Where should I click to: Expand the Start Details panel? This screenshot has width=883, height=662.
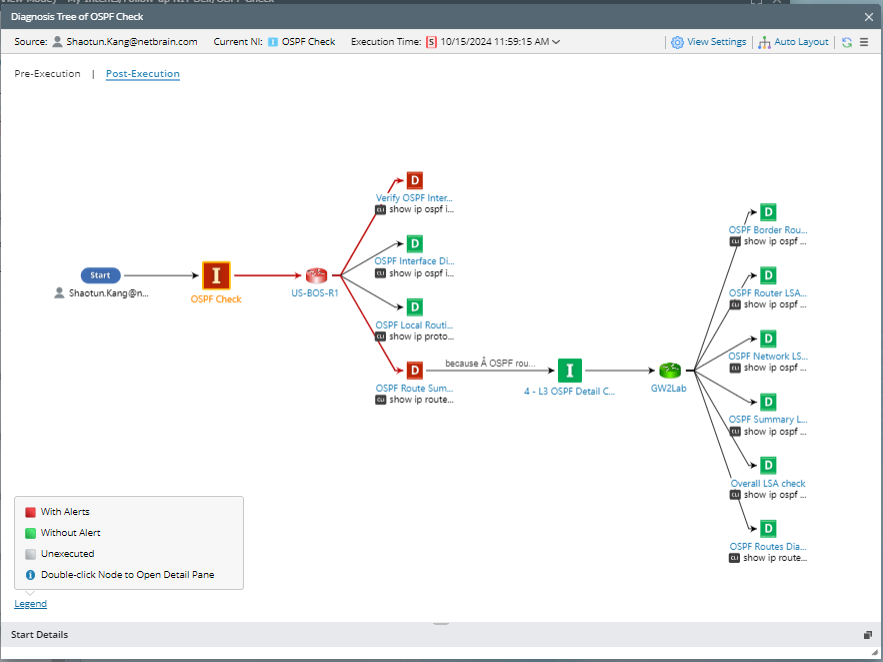[x=866, y=635]
